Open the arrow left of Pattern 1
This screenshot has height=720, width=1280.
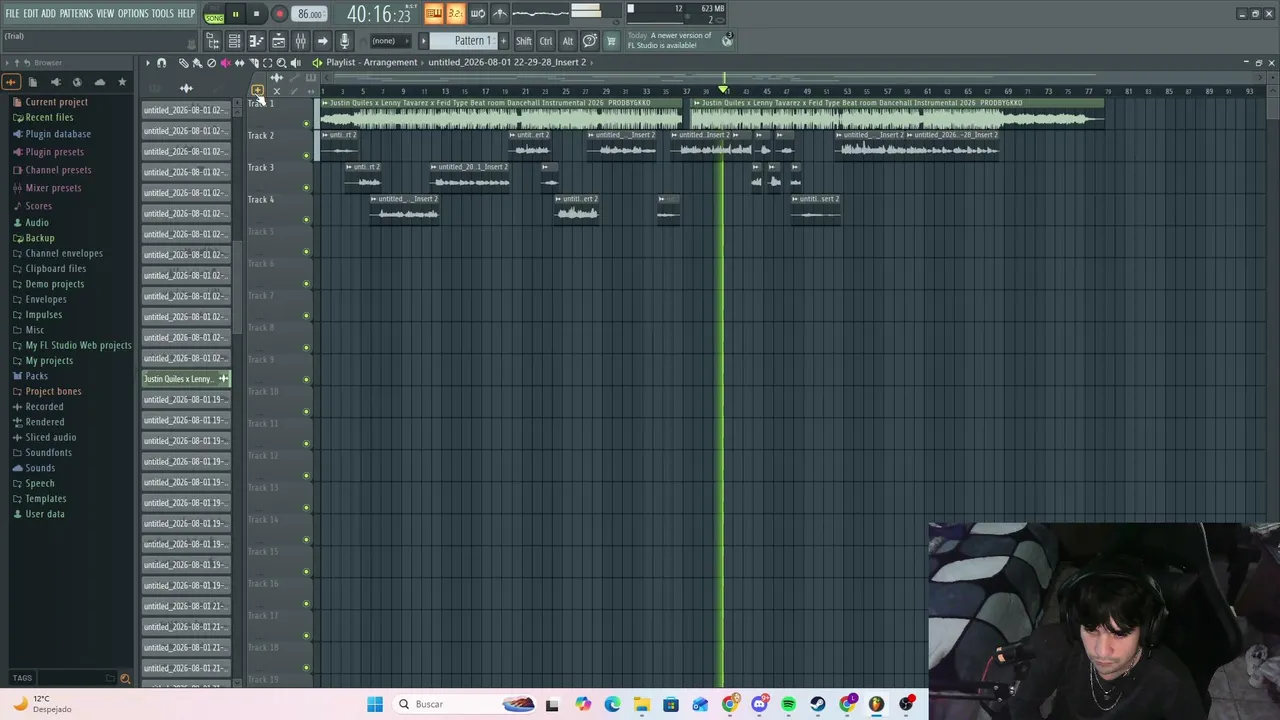(x=423, y=41)
